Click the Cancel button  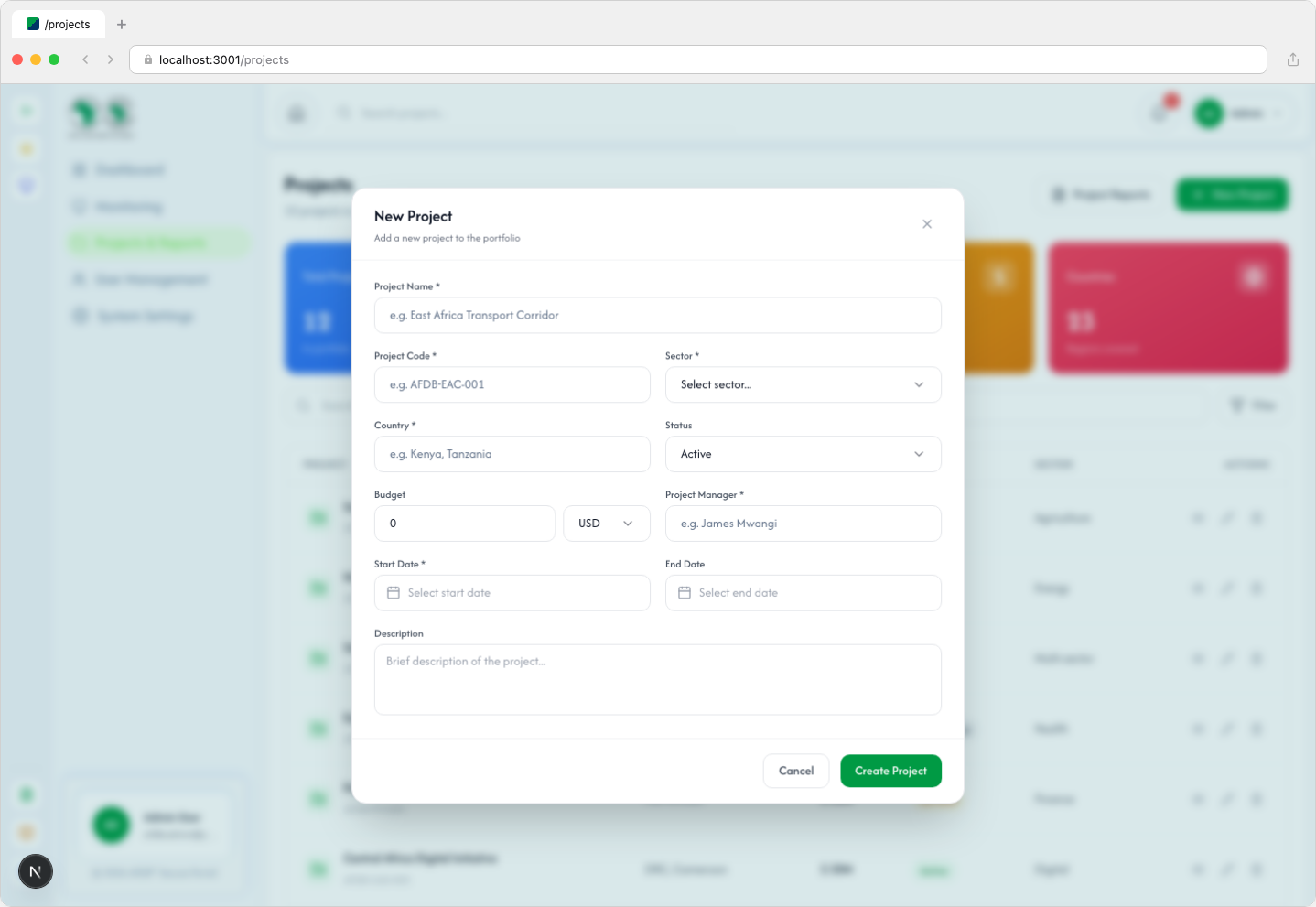point(796,771)
